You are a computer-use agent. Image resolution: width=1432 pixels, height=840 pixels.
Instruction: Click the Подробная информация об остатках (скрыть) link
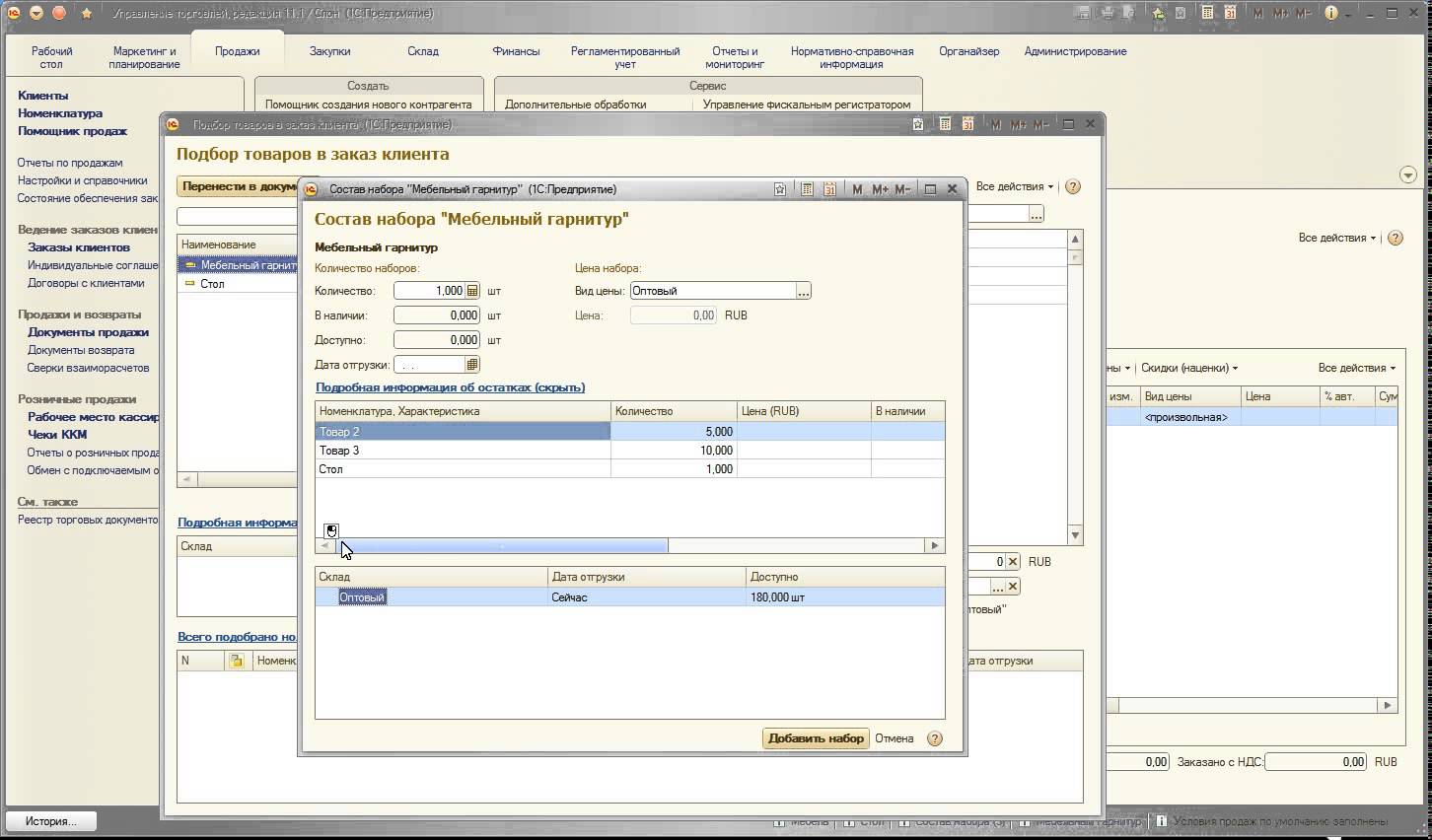tap(450, 387)
